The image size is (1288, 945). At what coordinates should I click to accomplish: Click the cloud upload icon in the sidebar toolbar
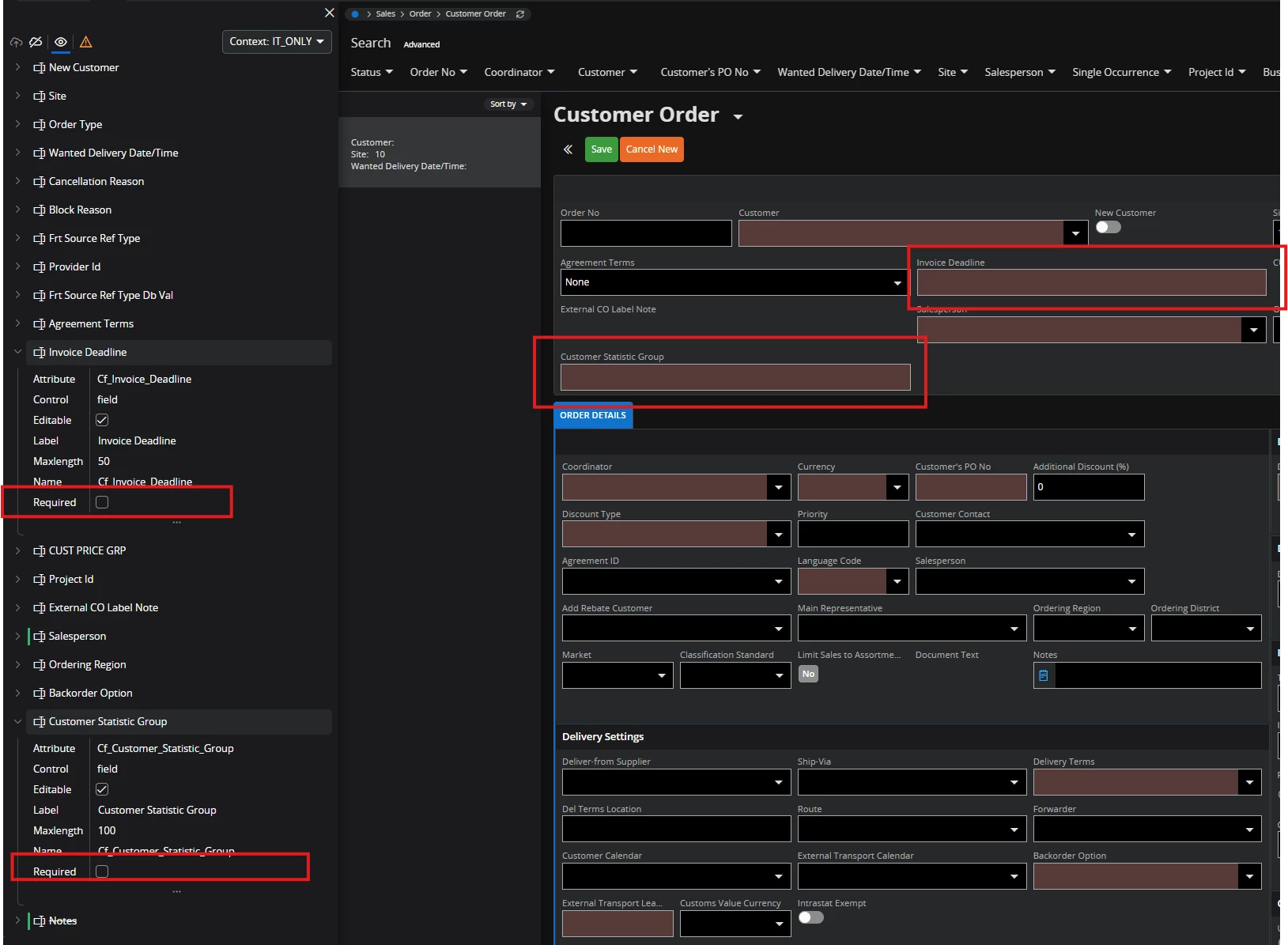pos(16,42)
